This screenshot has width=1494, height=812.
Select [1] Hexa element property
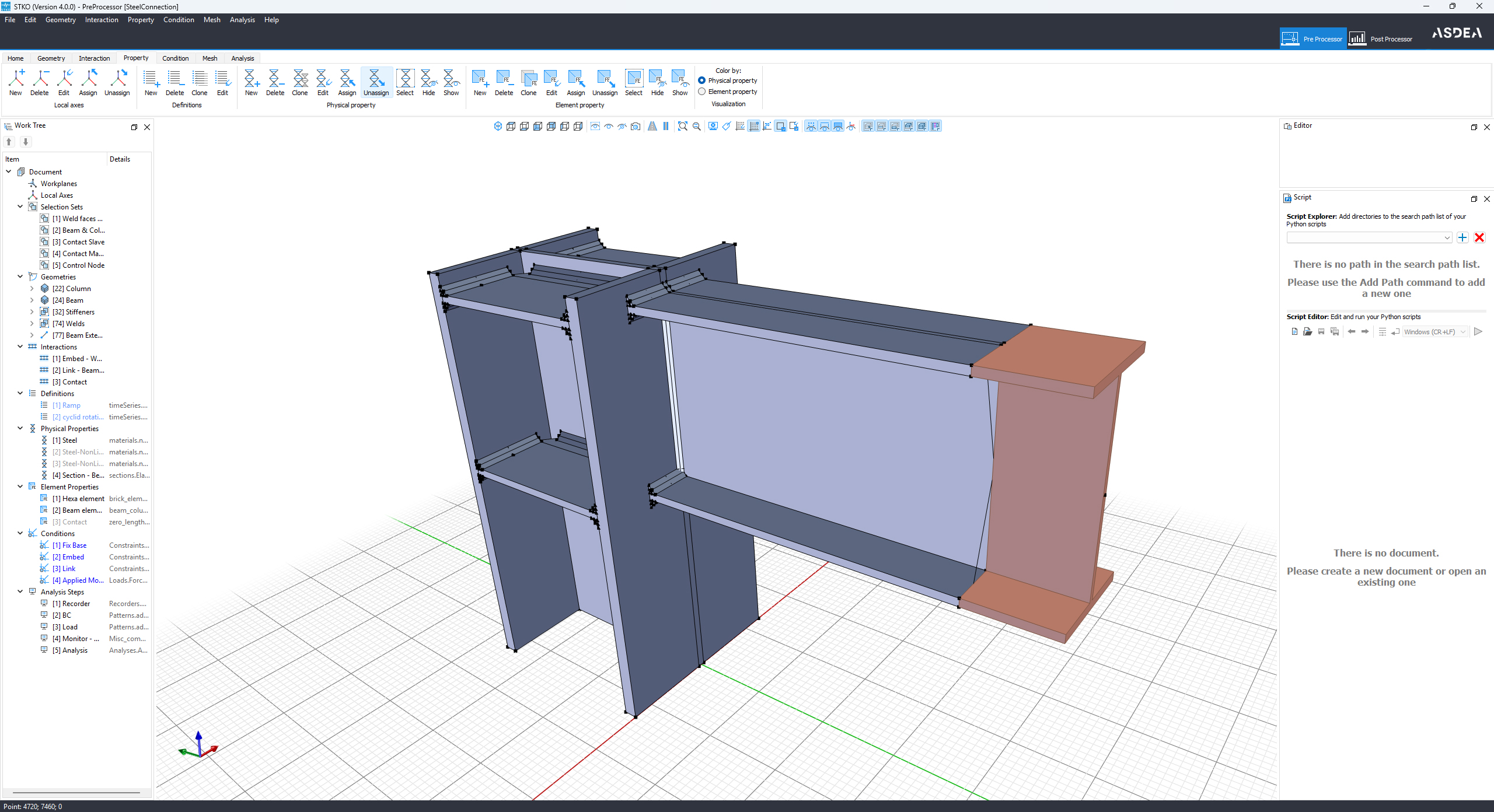[78, 499]
